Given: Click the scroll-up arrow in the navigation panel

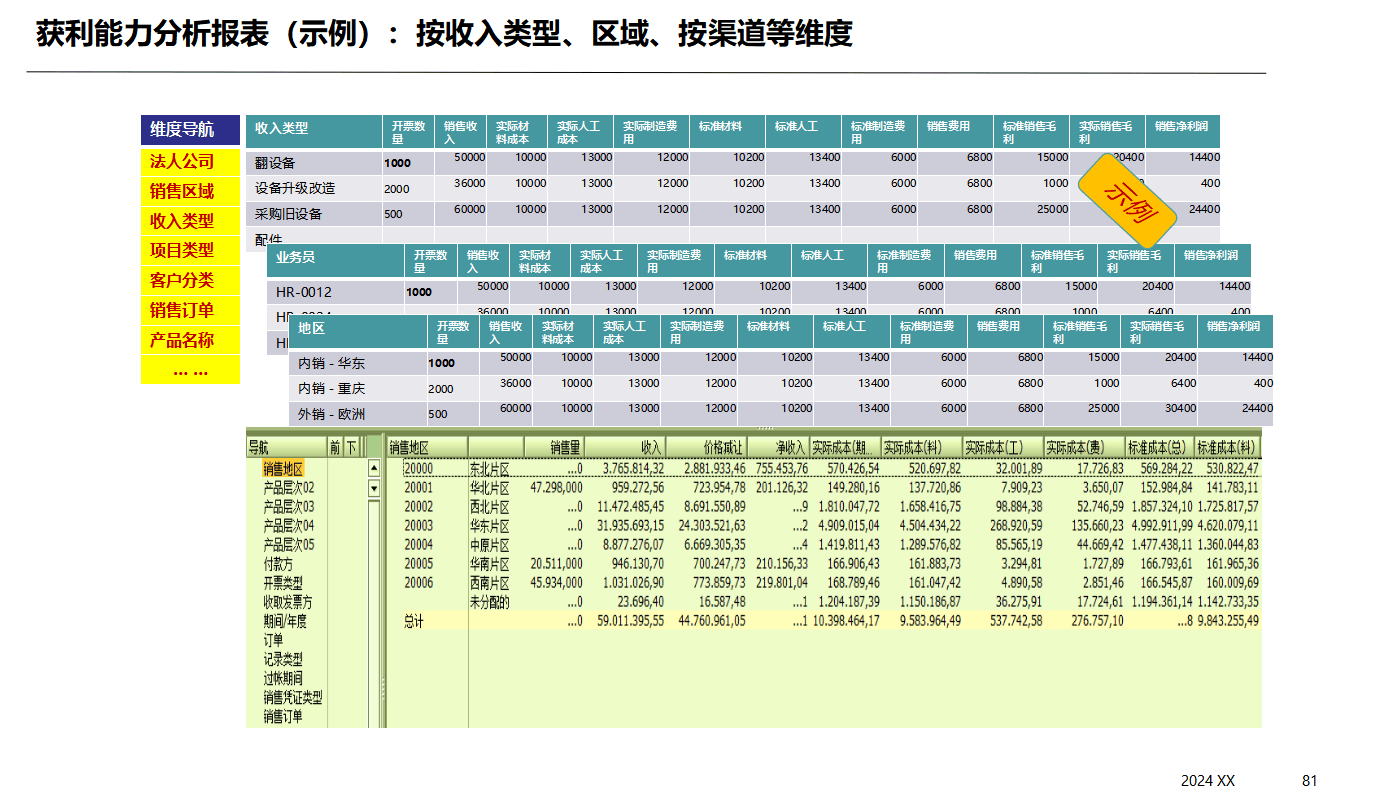Looking at the screenshot, I should pos(374,468).
